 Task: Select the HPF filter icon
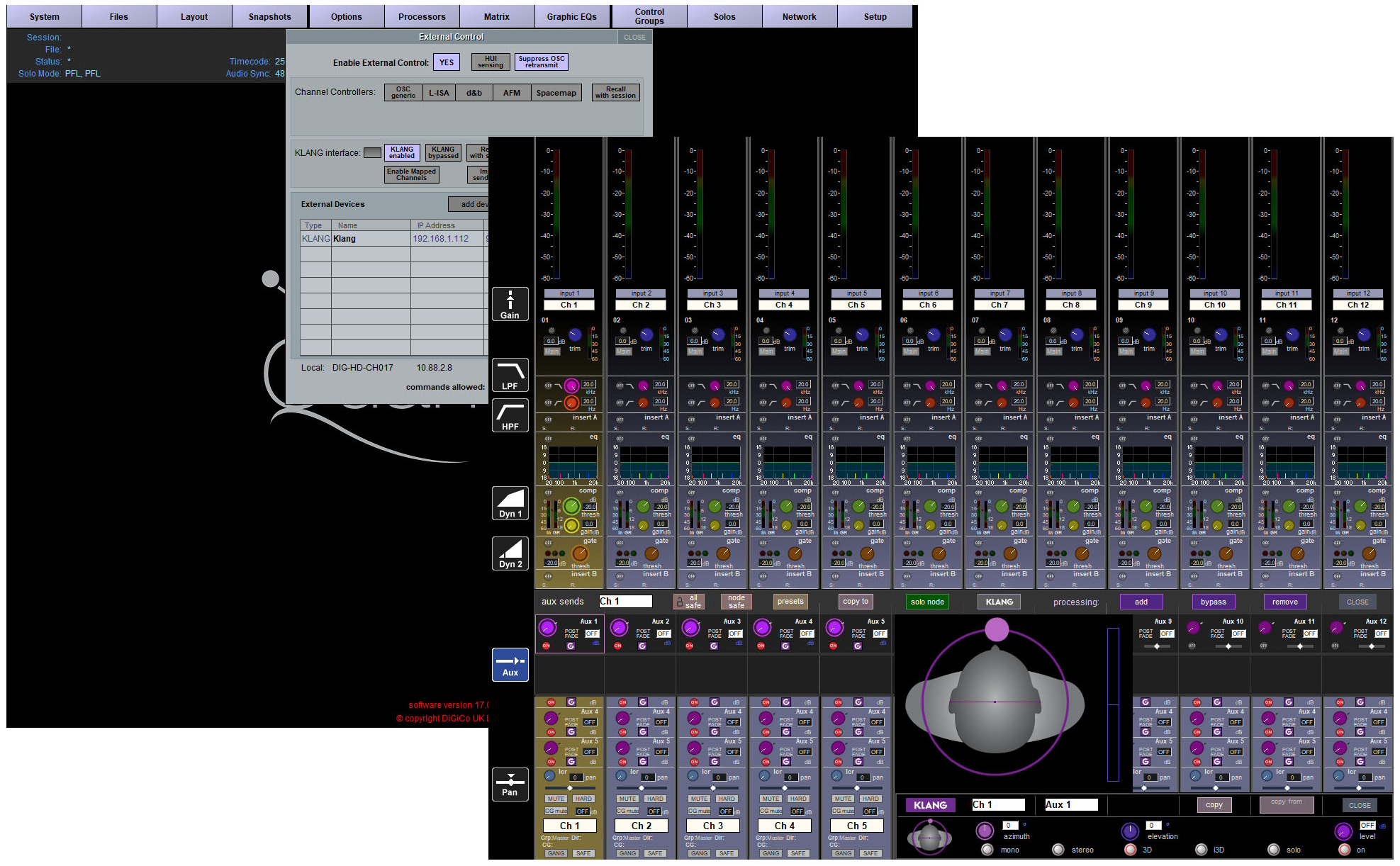tap(510, 415)
